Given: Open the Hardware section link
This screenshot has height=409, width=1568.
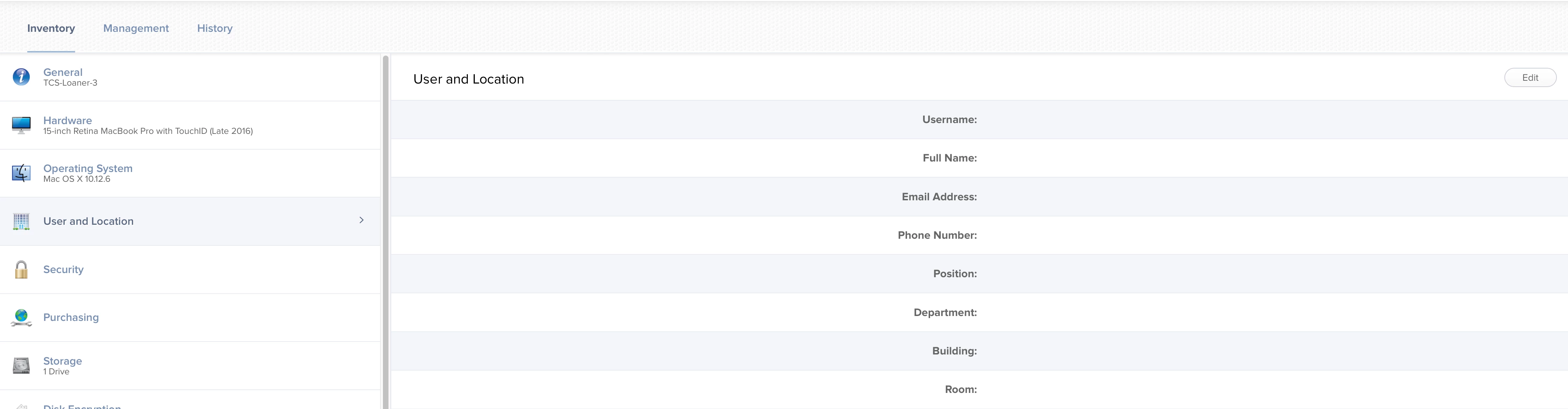Looking at the screenshot, I should [67, 121].
